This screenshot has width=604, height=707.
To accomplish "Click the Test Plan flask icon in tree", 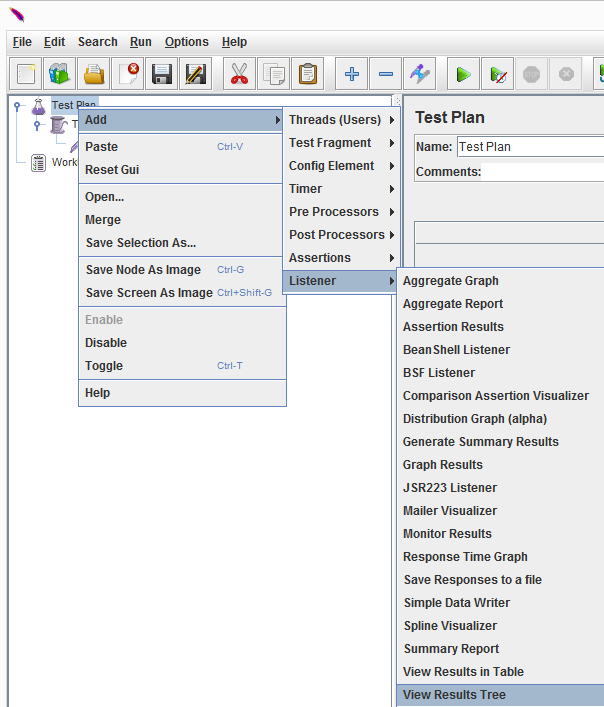I will 38,106.
